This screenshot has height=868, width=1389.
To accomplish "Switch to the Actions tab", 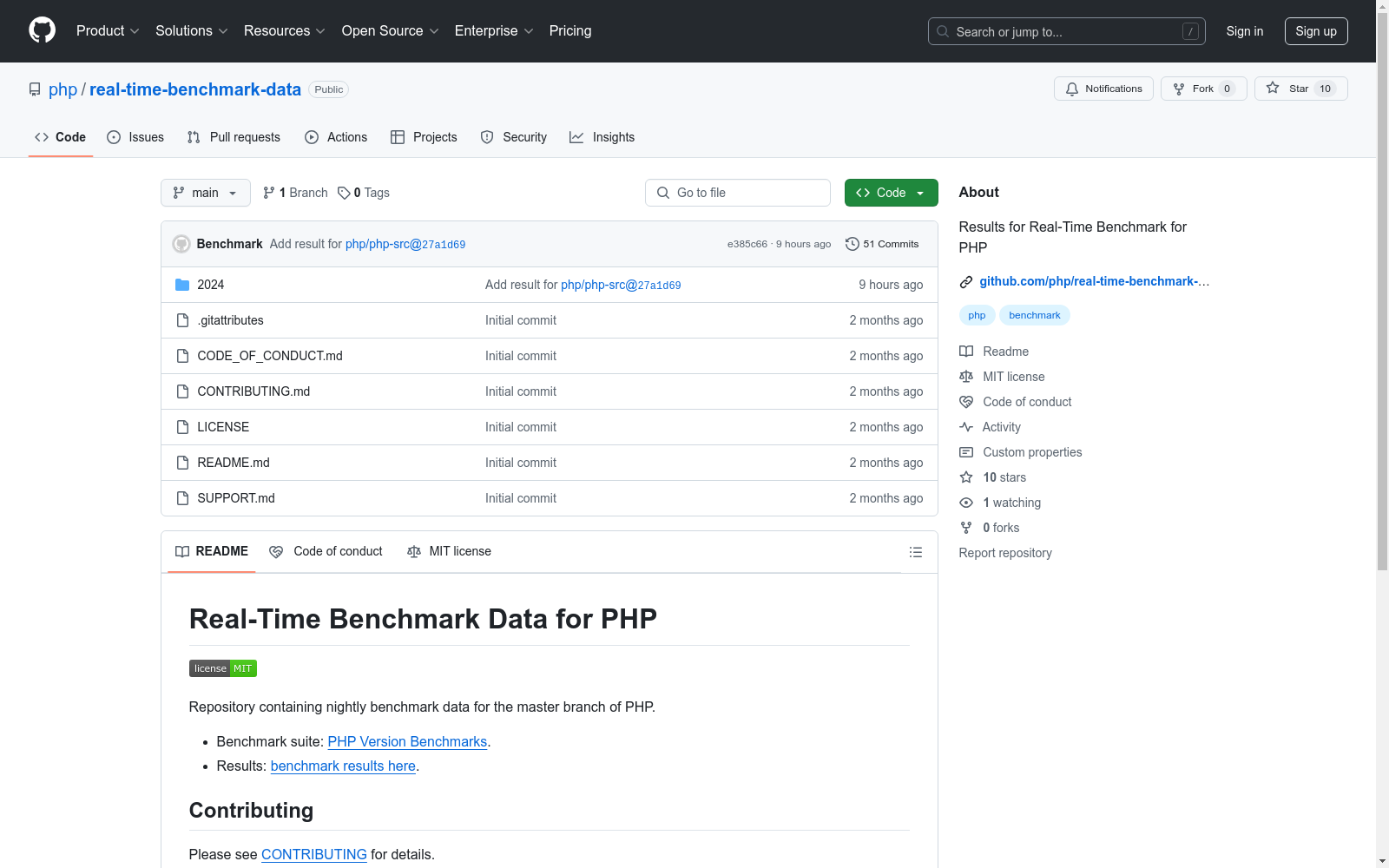I will click(336, 137).
